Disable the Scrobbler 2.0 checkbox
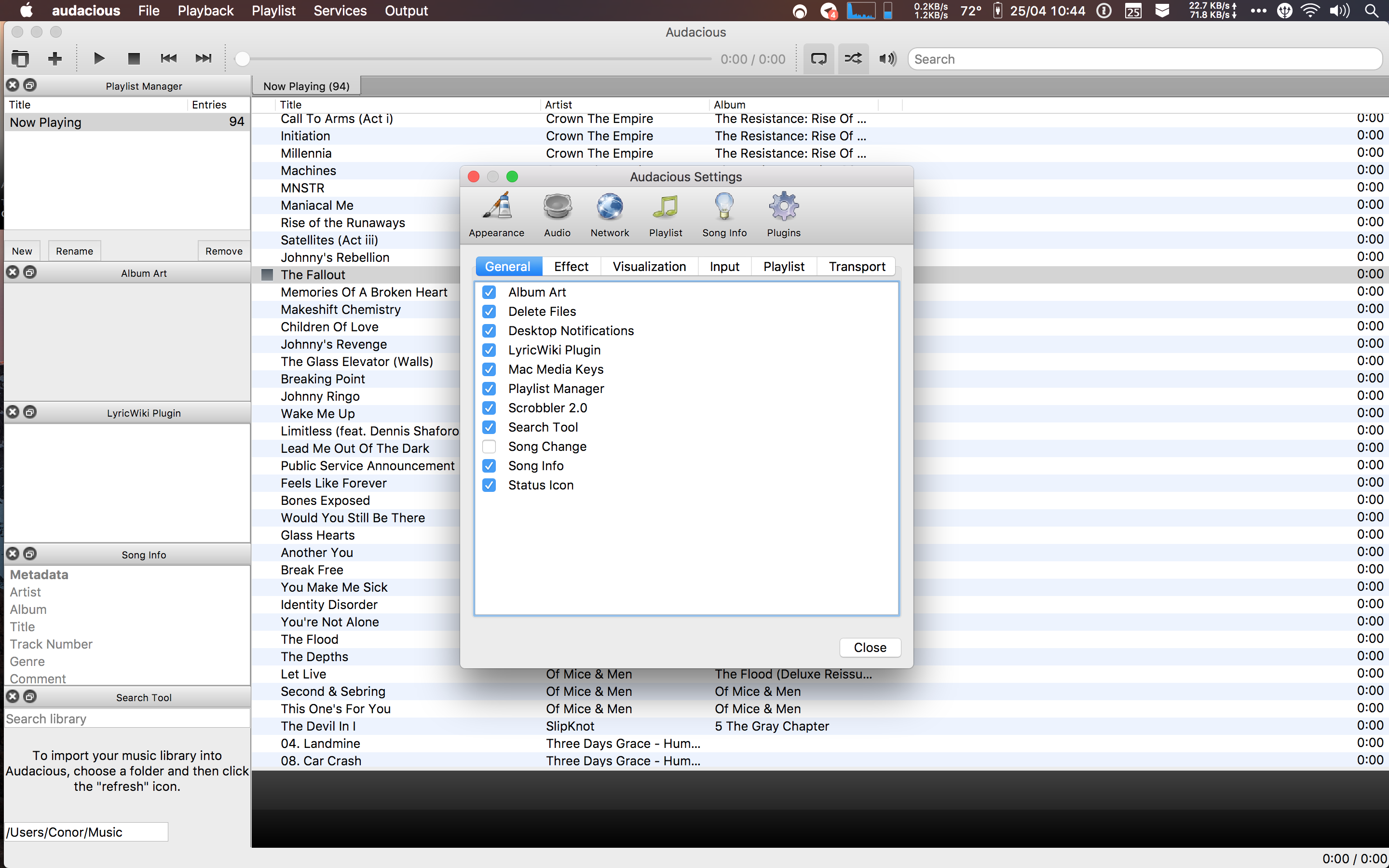The width and height of the screenshot is (1389, 868). point(489,408)
